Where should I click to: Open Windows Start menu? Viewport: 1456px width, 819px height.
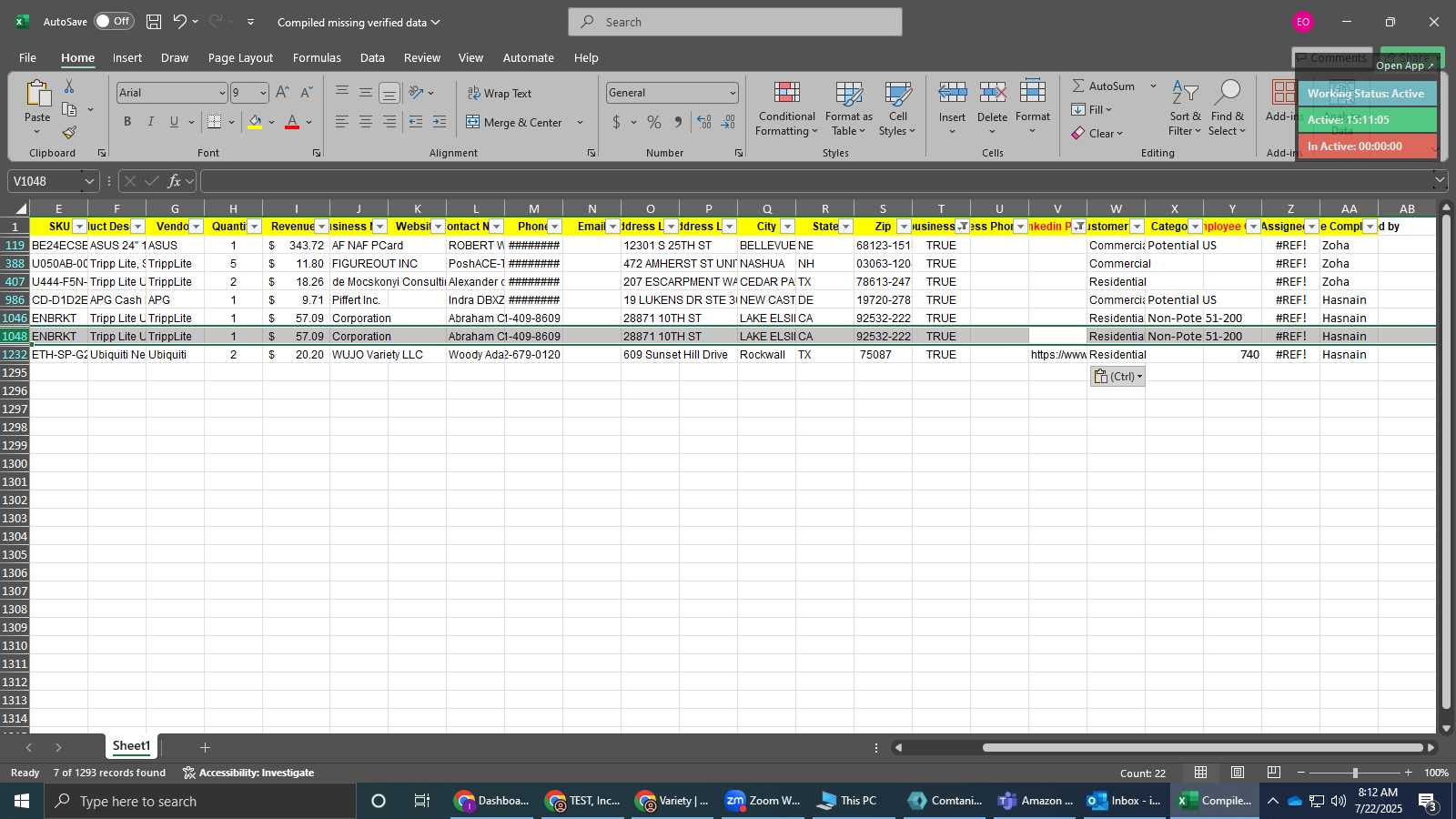[22, 801]
